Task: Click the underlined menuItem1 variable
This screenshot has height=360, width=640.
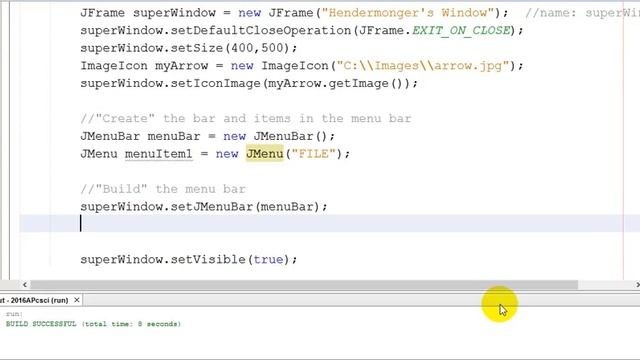Action: click(158, 154)
